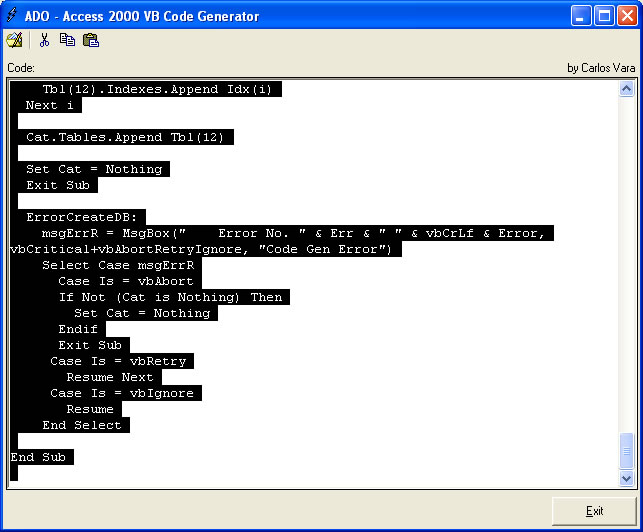Click the pencil icon left of the scissors
The height and width of the screenshot is (532, 643).
click(x=14, y=40)
